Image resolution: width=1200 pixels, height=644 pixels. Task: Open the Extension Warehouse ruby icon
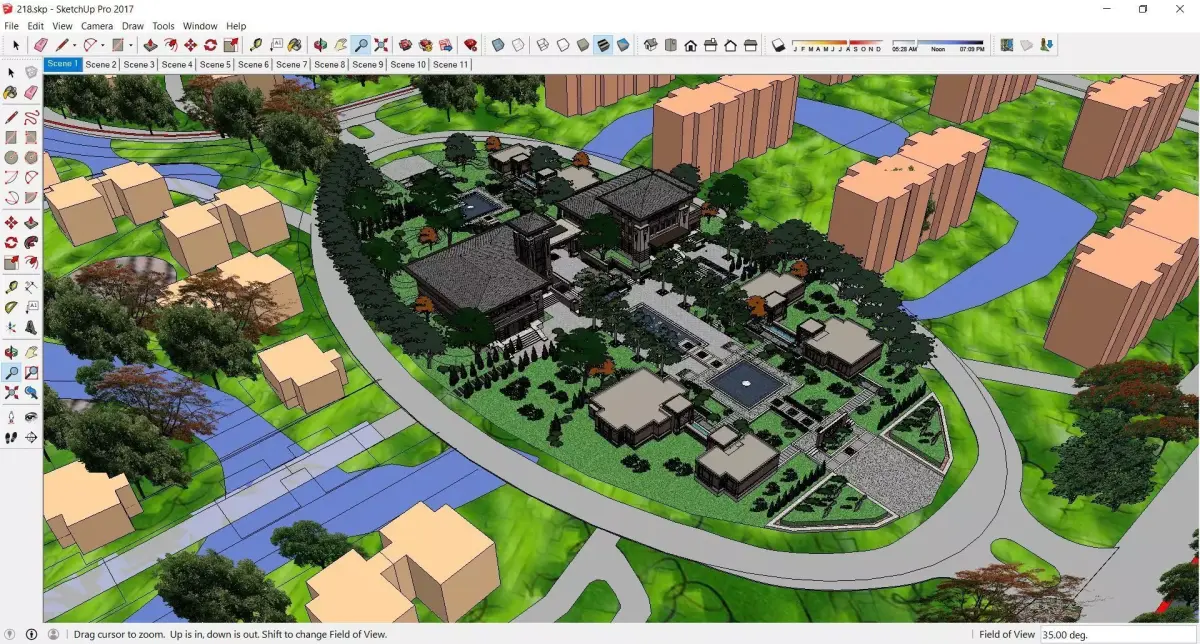coord(470,45)
